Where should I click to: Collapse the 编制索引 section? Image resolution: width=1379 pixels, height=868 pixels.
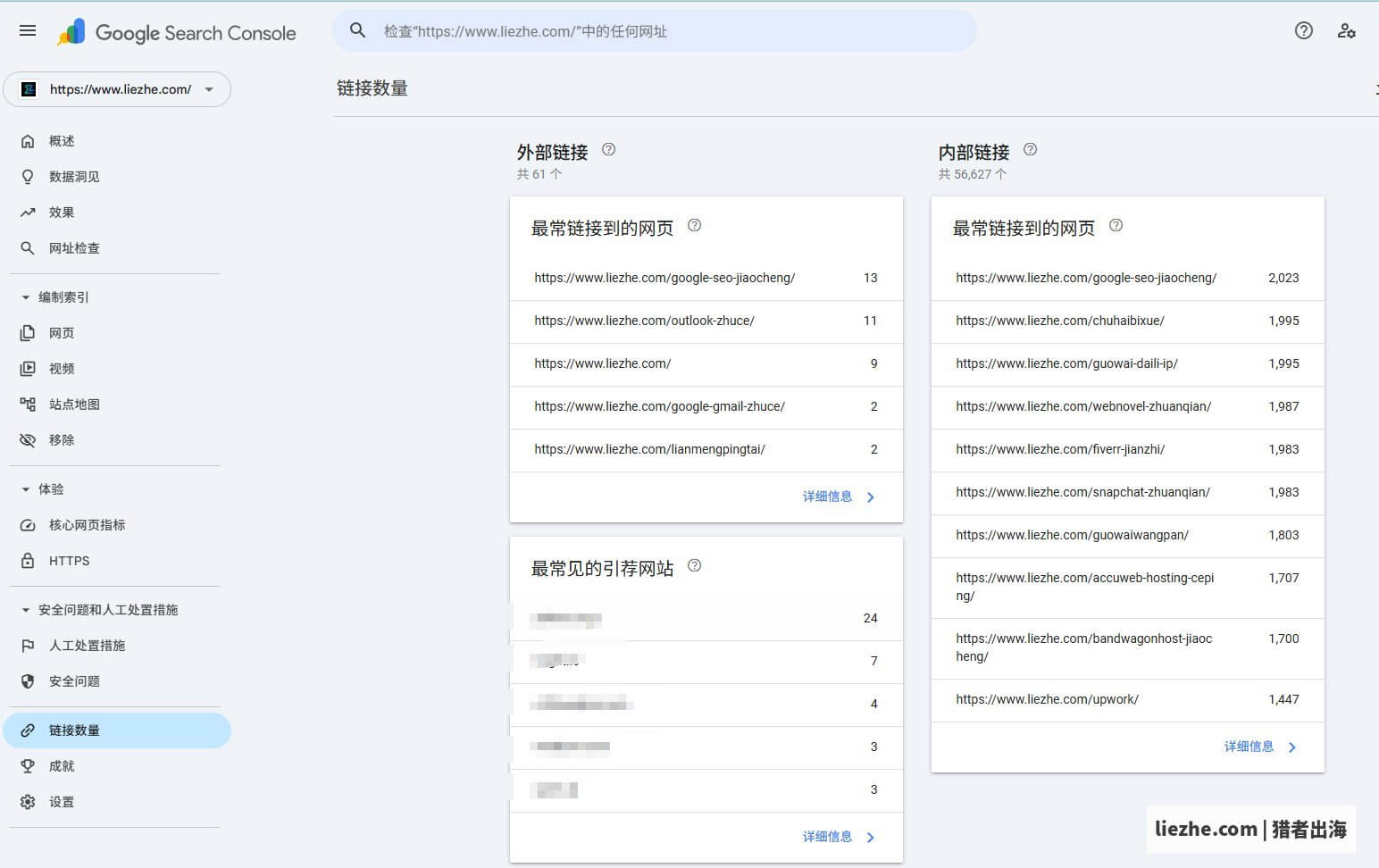(x=55, y=297)
